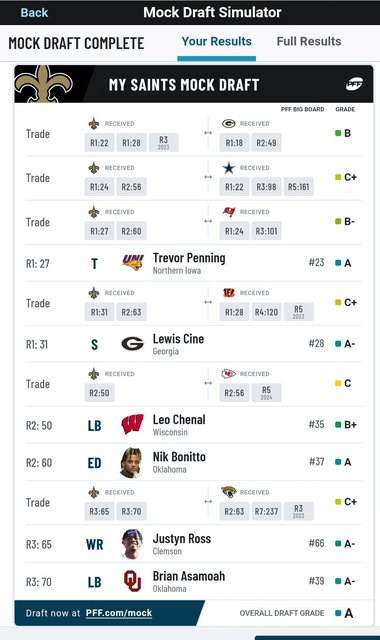
Task: Select the Your Results tab
Action: pos(216,41)
